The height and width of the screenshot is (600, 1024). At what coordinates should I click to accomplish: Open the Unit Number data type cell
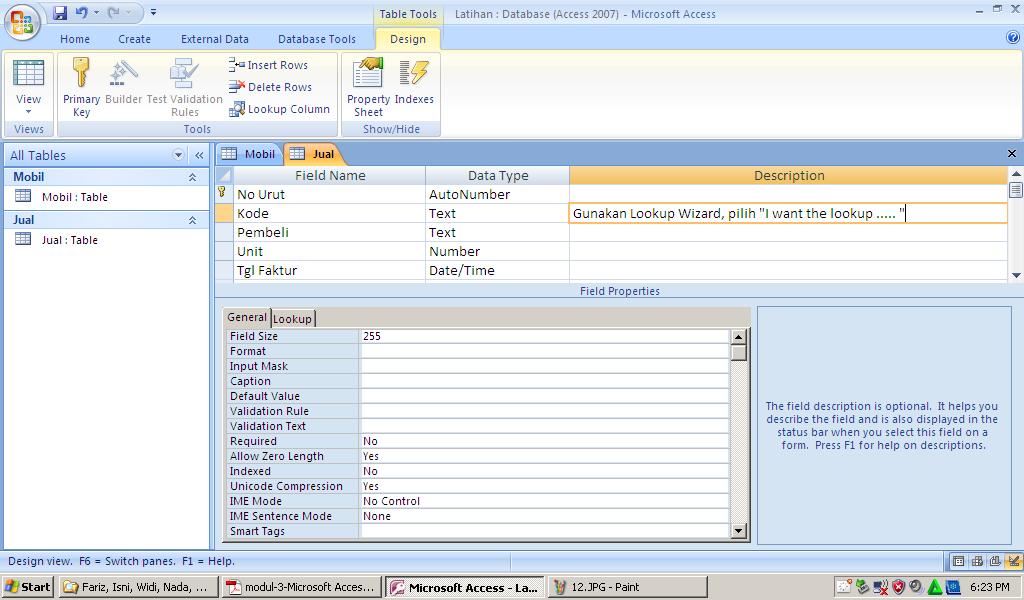(497, 251)
